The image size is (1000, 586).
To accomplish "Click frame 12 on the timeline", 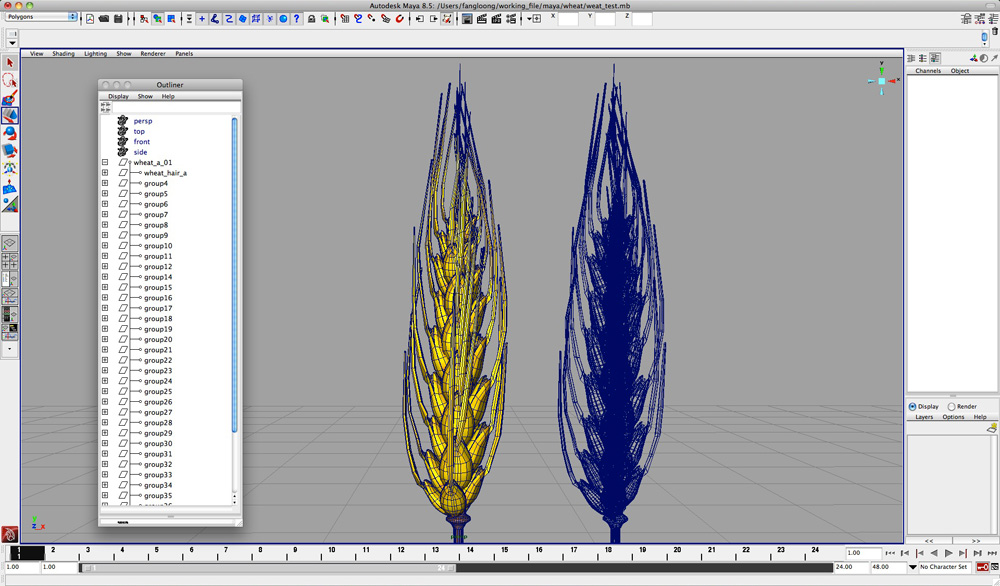I will pos(401,550).
